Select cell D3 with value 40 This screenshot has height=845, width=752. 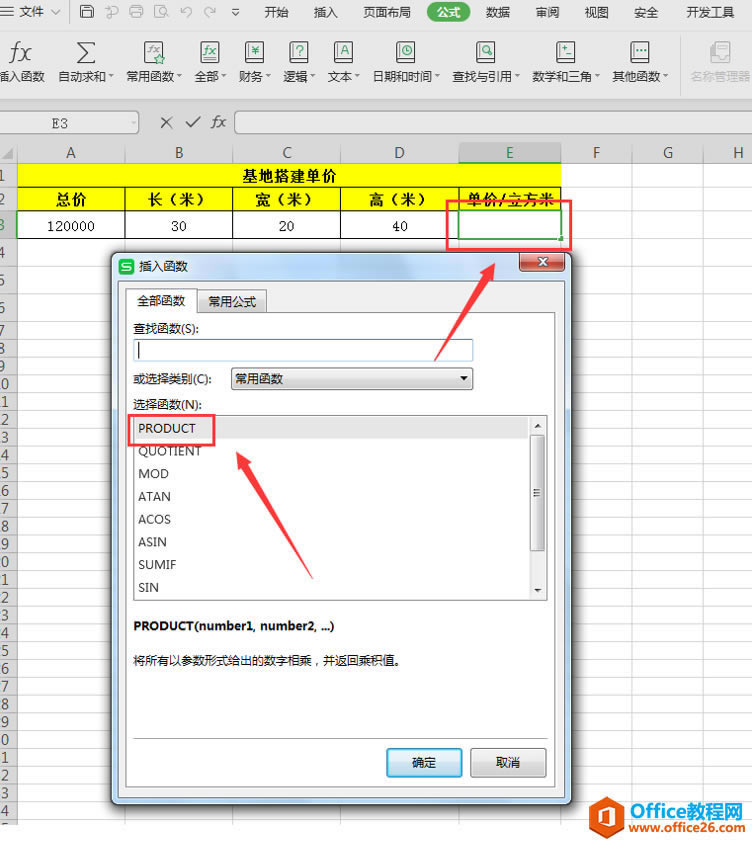(399, 225)
